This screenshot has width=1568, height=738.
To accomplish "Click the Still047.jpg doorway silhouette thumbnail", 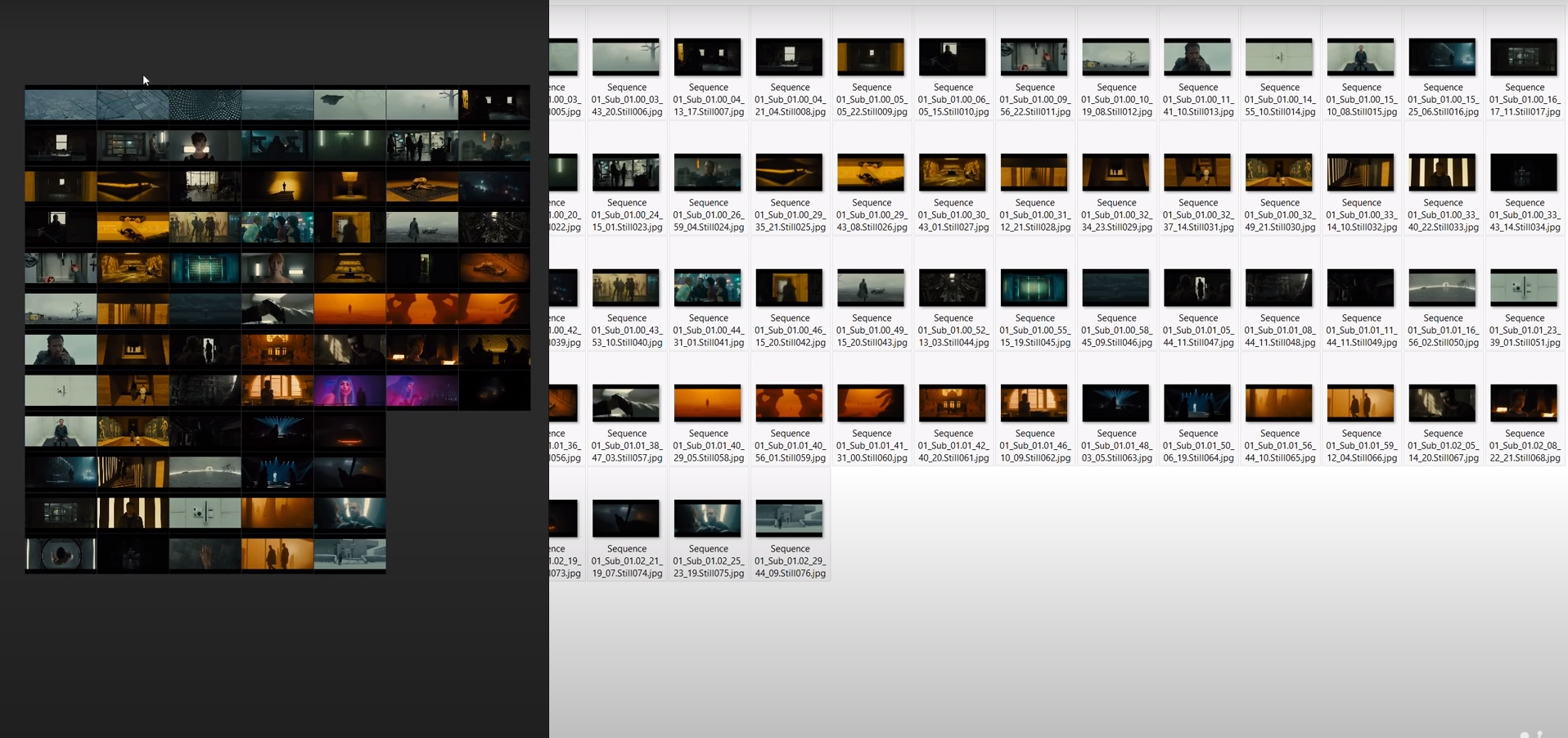I will tap(1197, 288).
